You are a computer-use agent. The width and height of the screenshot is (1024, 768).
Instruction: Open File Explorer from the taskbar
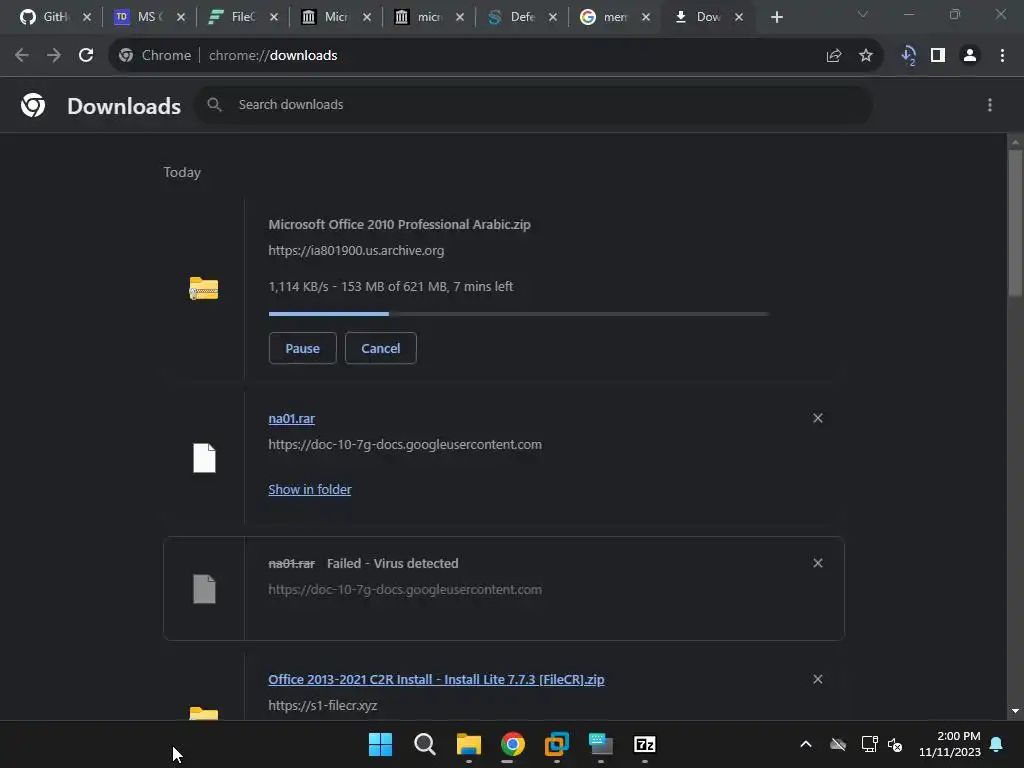468,744
